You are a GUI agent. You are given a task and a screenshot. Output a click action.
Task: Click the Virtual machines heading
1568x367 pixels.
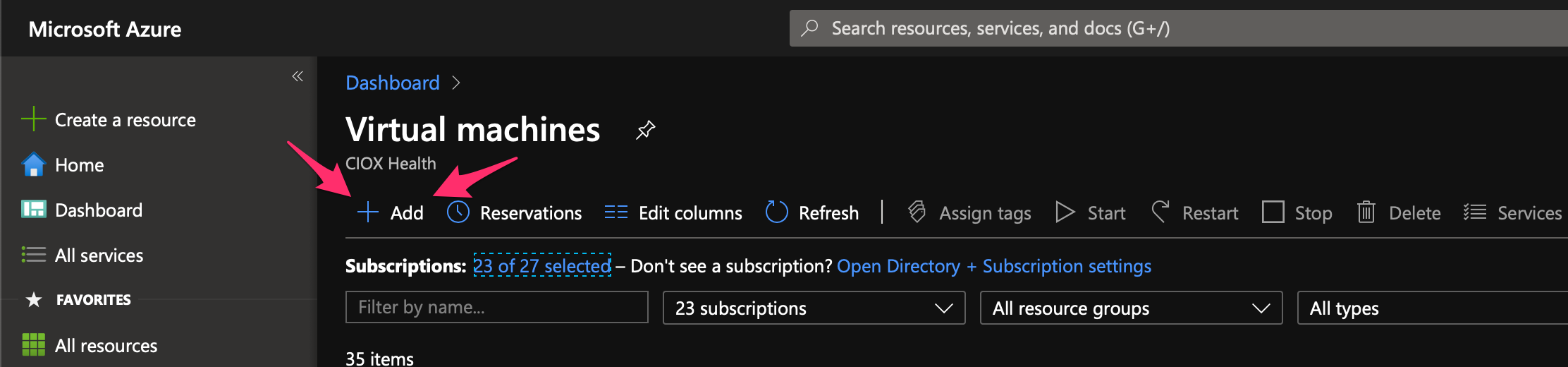[x=473, y=130]
